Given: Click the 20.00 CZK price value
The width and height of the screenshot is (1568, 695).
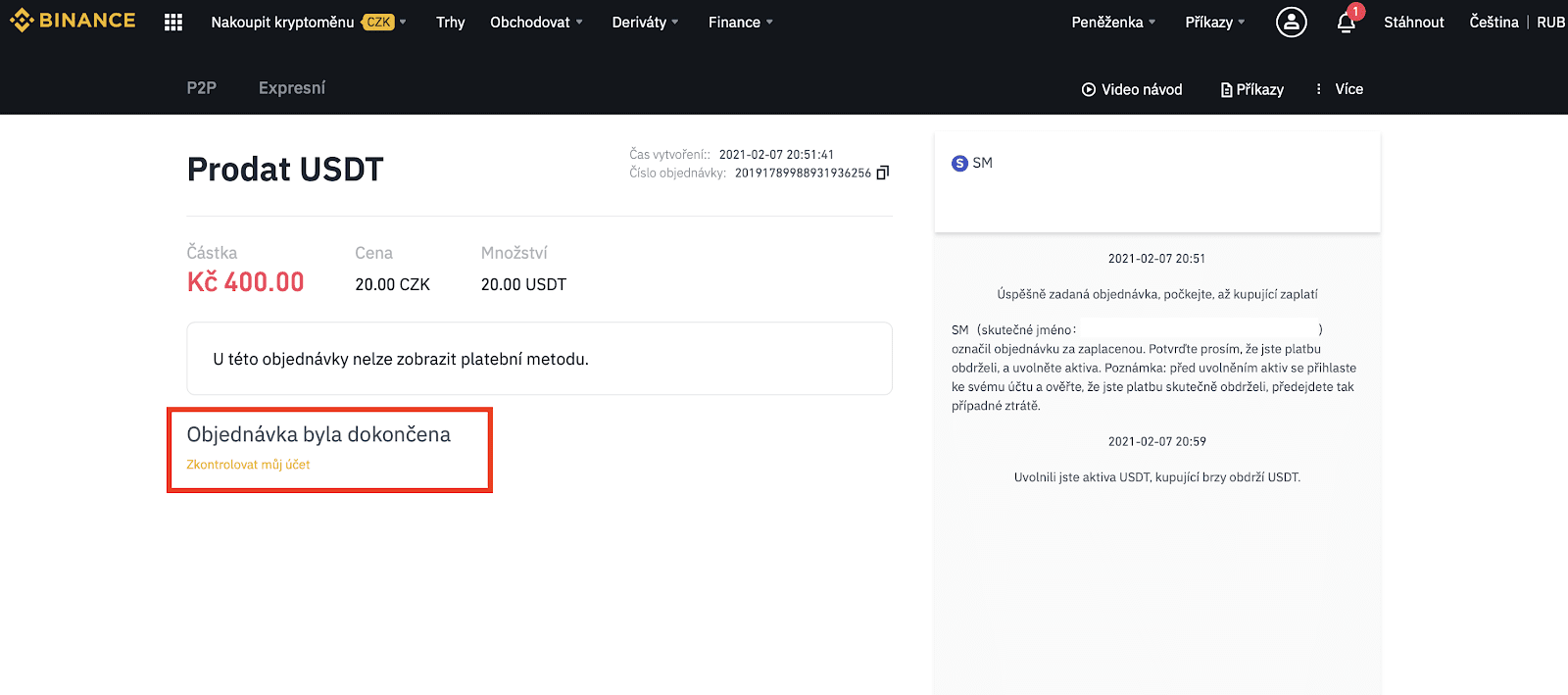Looking at the screenshot, I should 392,284.
